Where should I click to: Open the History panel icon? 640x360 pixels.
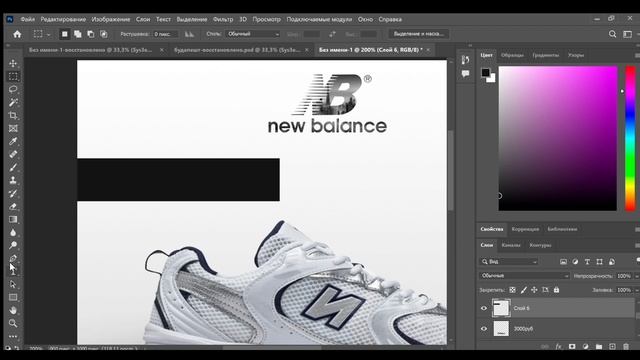465,60
